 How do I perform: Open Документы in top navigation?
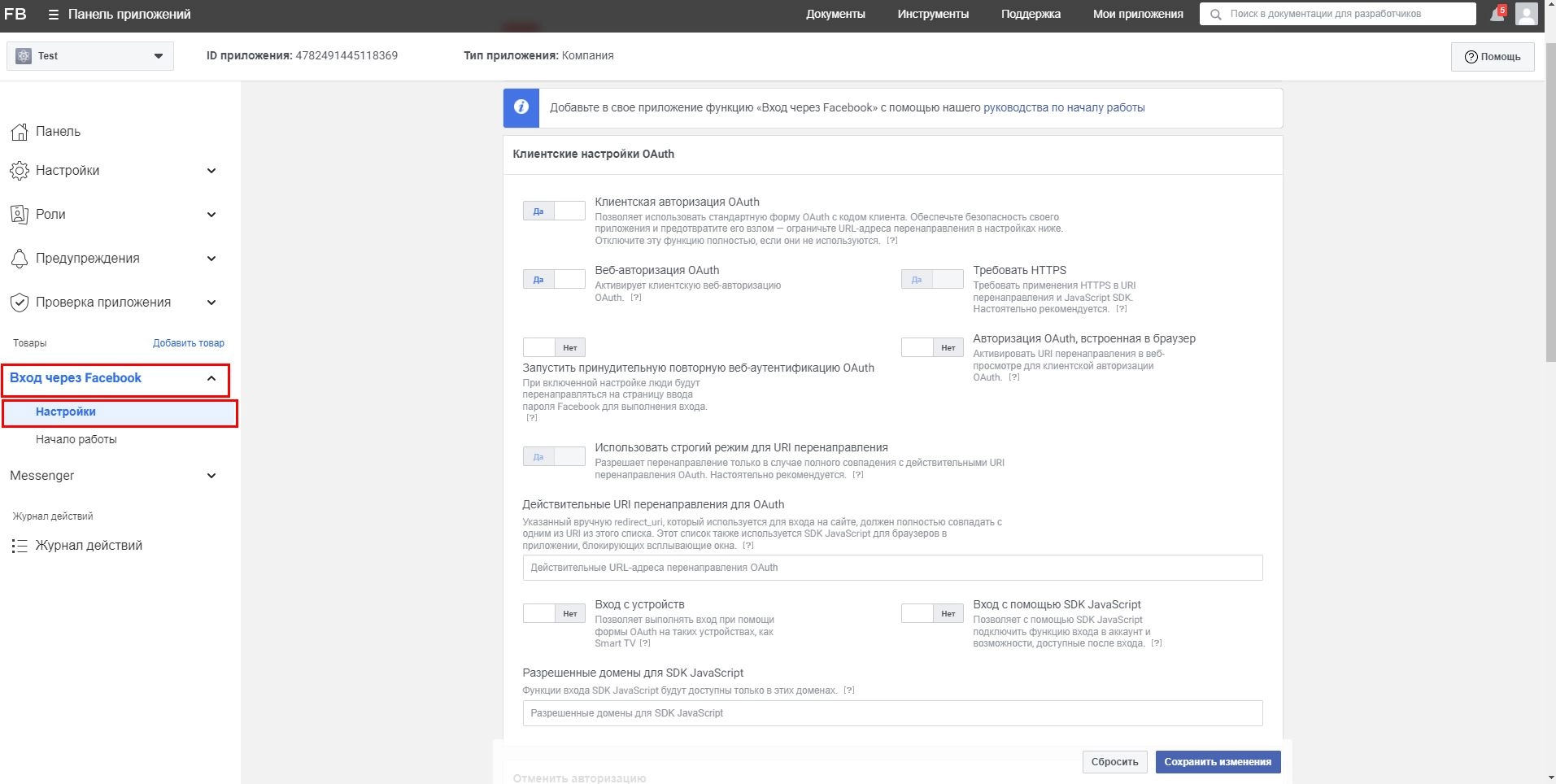pos(835,14)
